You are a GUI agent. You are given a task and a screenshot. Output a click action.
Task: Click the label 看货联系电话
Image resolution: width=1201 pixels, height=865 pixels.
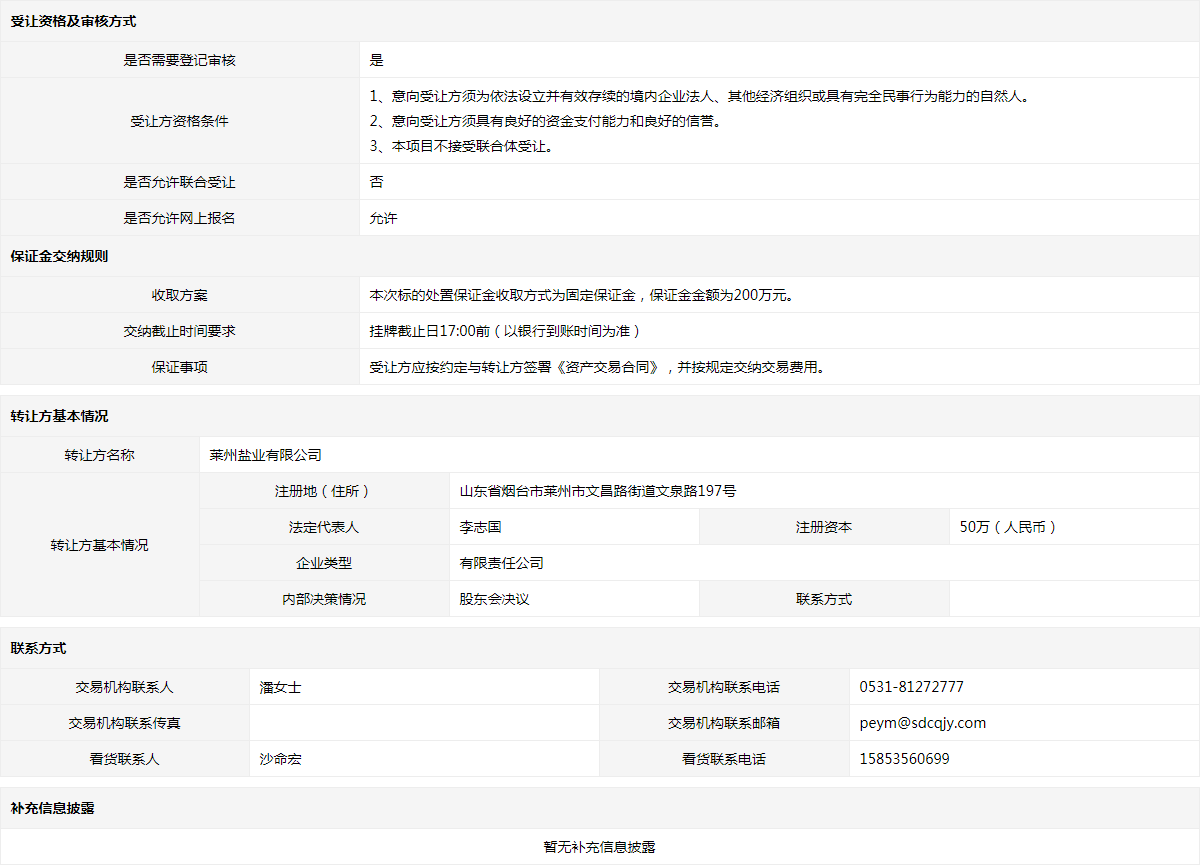[x=724, y=759]
